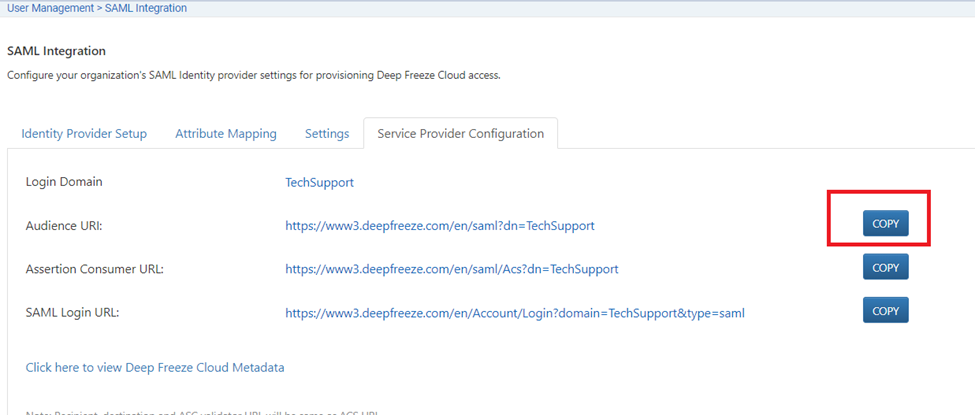Go to the Settings tab
This screenshot has height=415, width=975.
click(327, 134)
